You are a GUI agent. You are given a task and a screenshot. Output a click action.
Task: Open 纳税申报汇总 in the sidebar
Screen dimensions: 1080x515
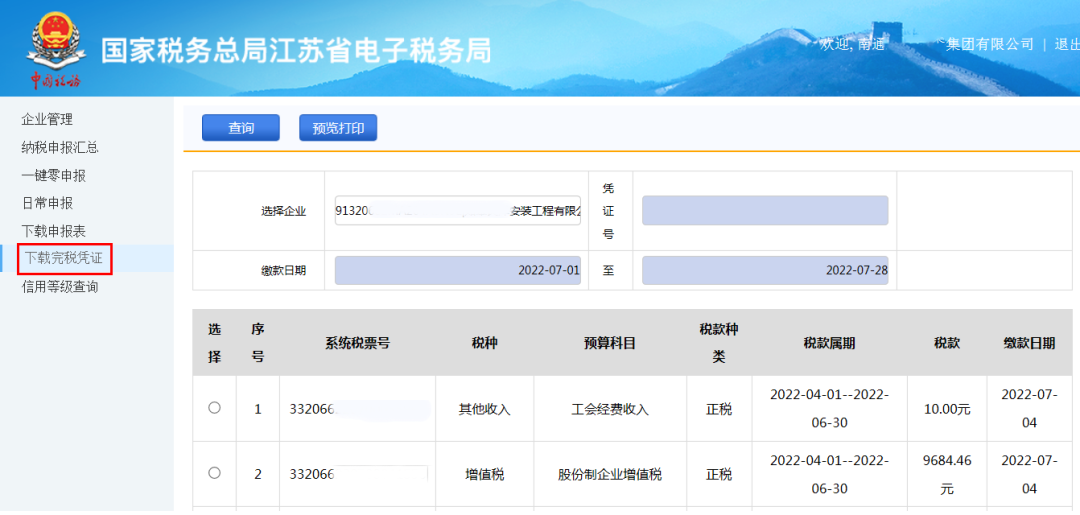tap(60, 147)
